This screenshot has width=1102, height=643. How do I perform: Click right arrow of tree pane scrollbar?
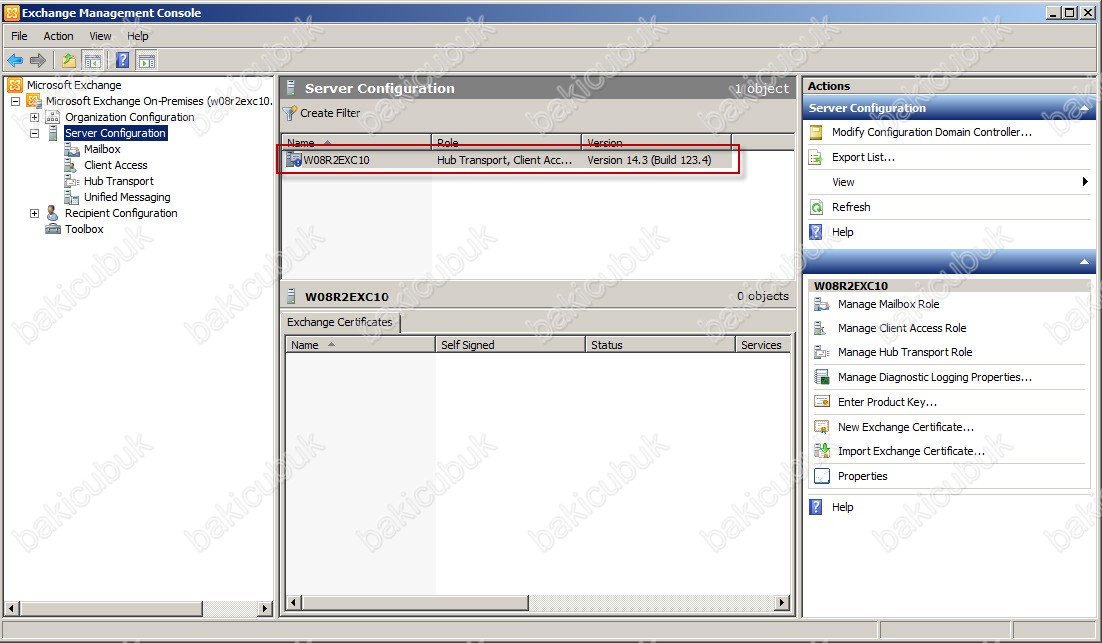[265, 609]
